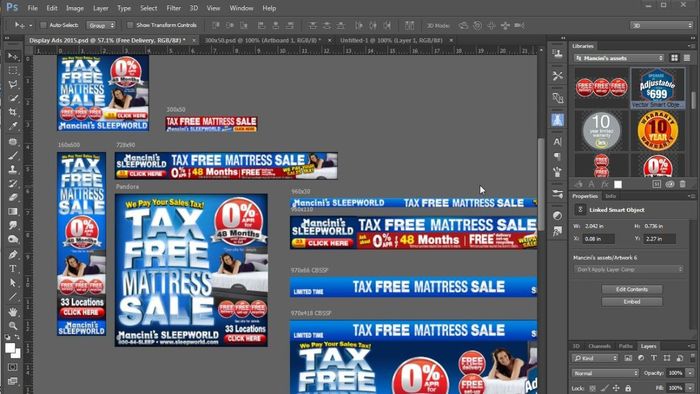Select the Brush tool

pos(12,155)
